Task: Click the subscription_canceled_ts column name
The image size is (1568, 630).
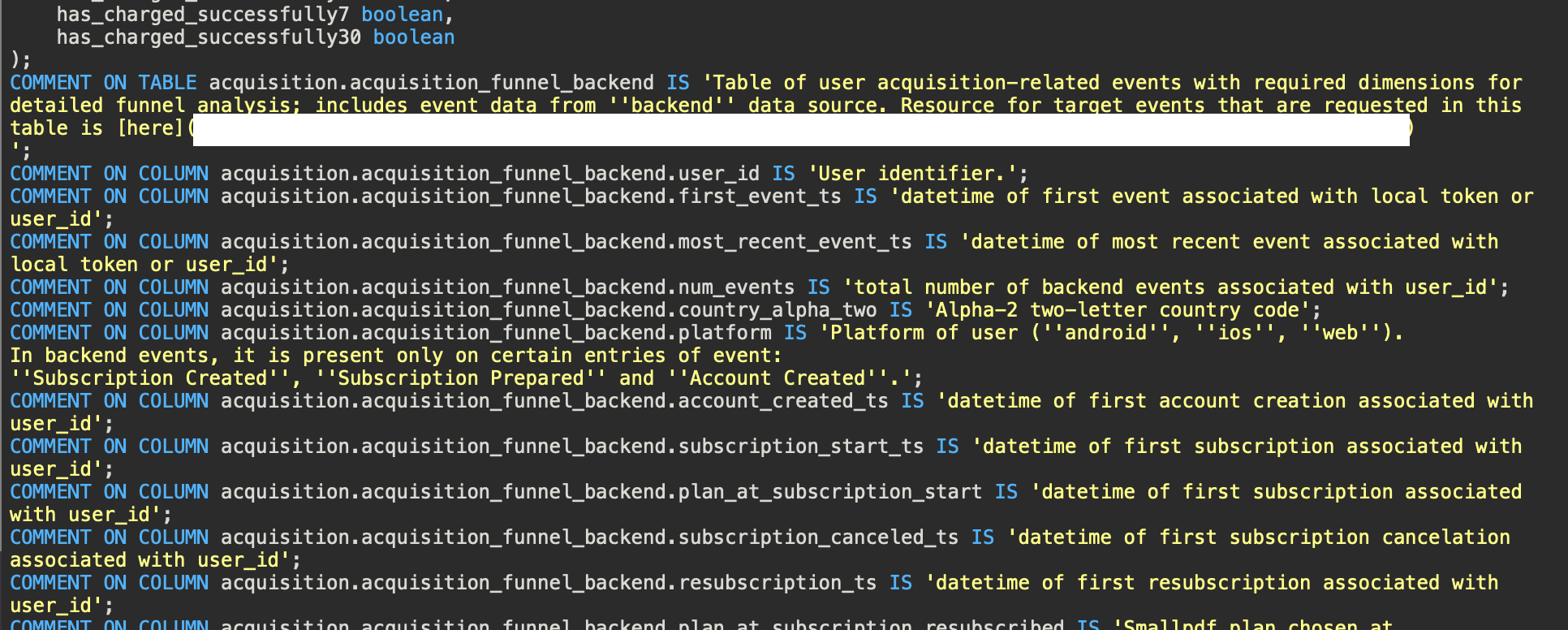Action: click(818, 537)
